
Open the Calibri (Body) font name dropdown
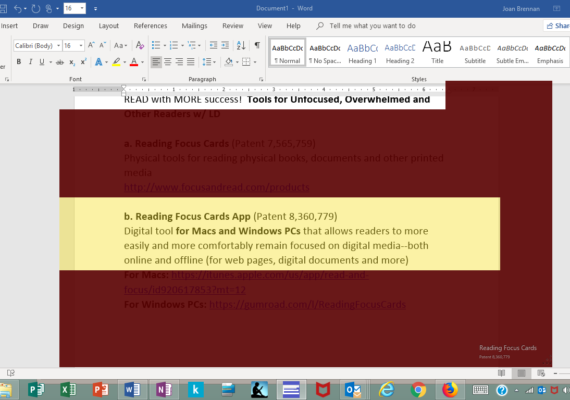tap(59, 45)
